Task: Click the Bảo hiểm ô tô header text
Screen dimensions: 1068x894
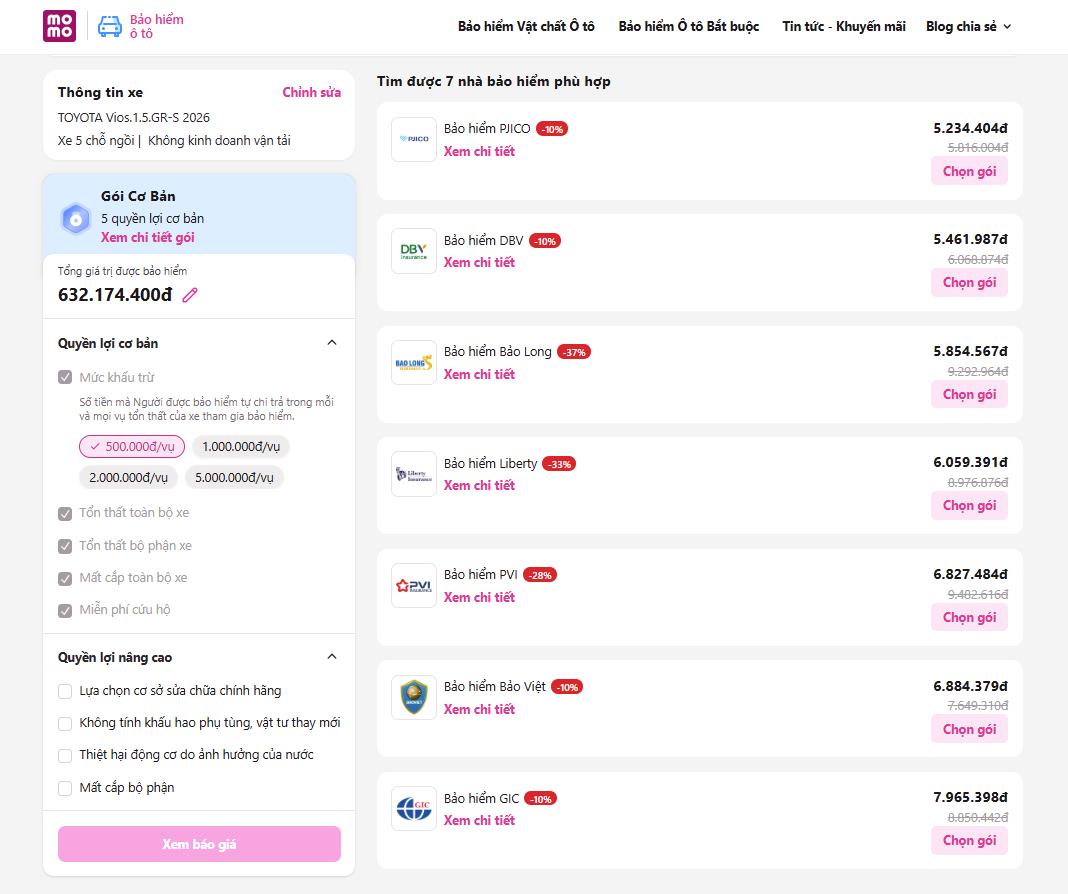Action: point(157,27)
